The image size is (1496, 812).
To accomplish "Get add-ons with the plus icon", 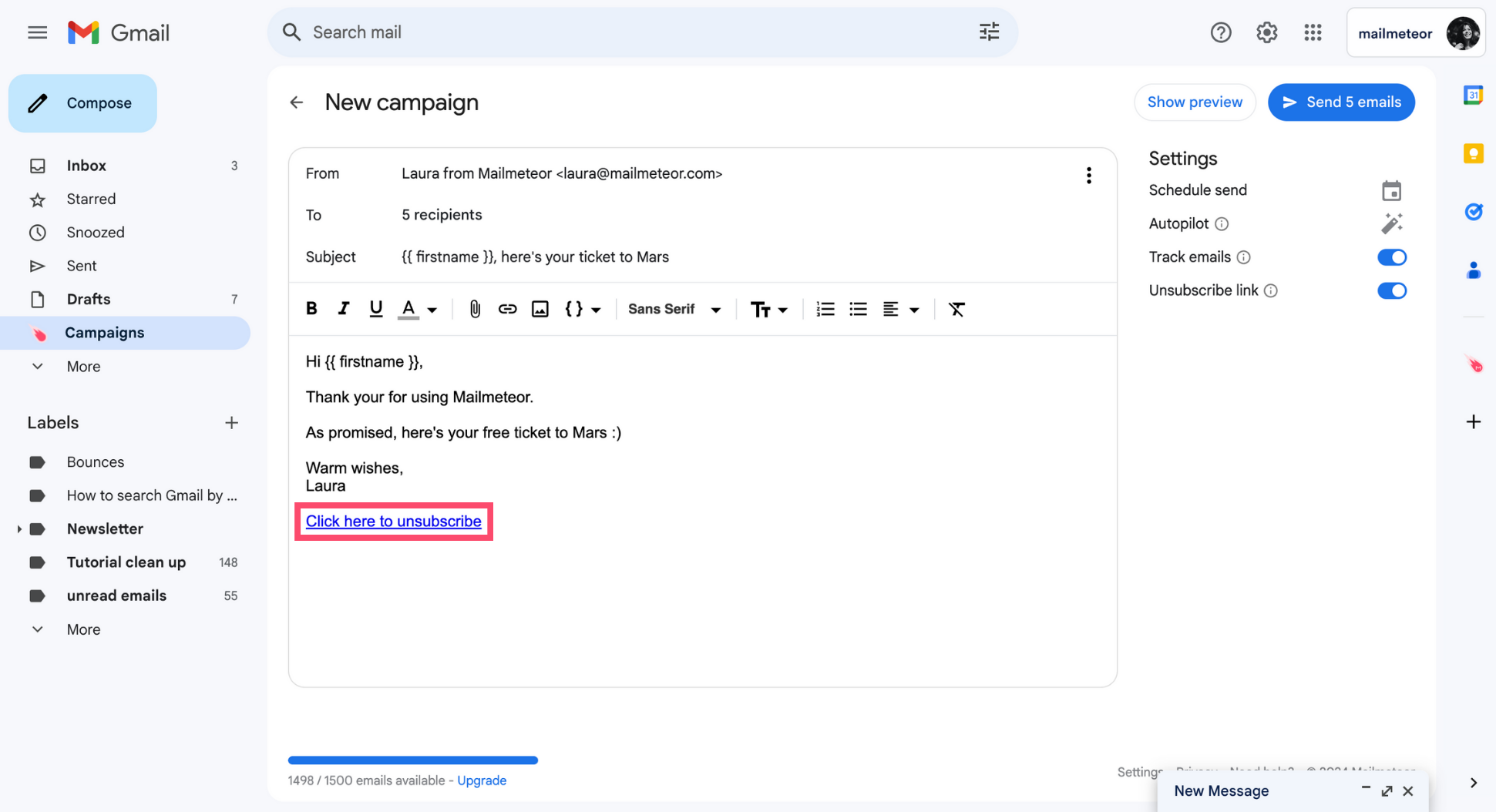I will [1473, 421].
